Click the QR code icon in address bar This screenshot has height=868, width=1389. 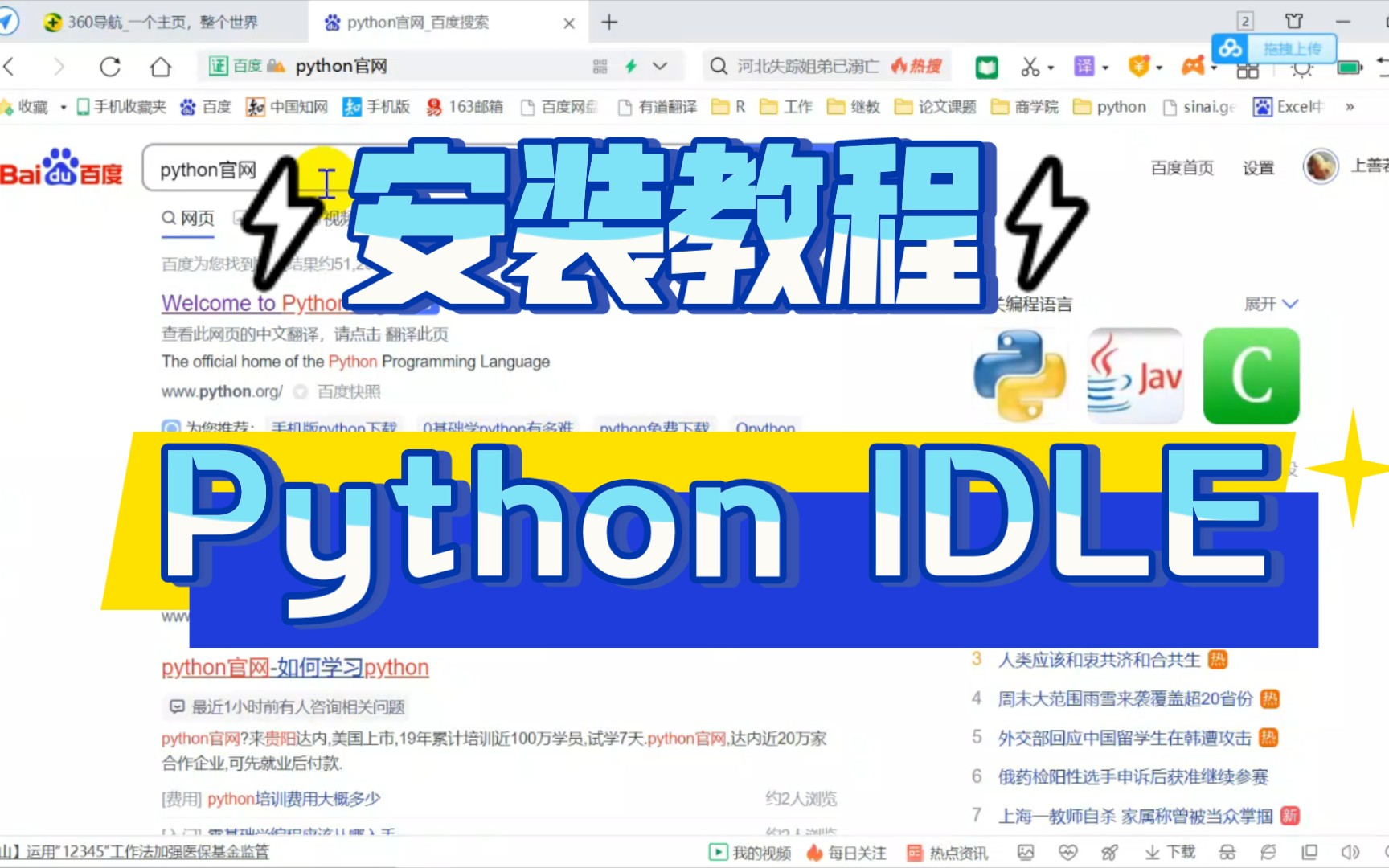[600, 67]
